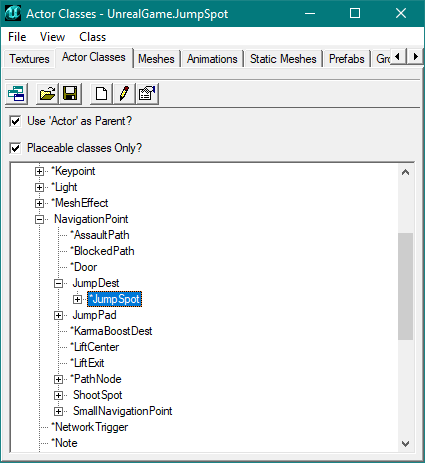Screen dimensions: 425x463
Task: Toggle Use 'Actor' as Parent checkbox
Action: coord(15,121)
